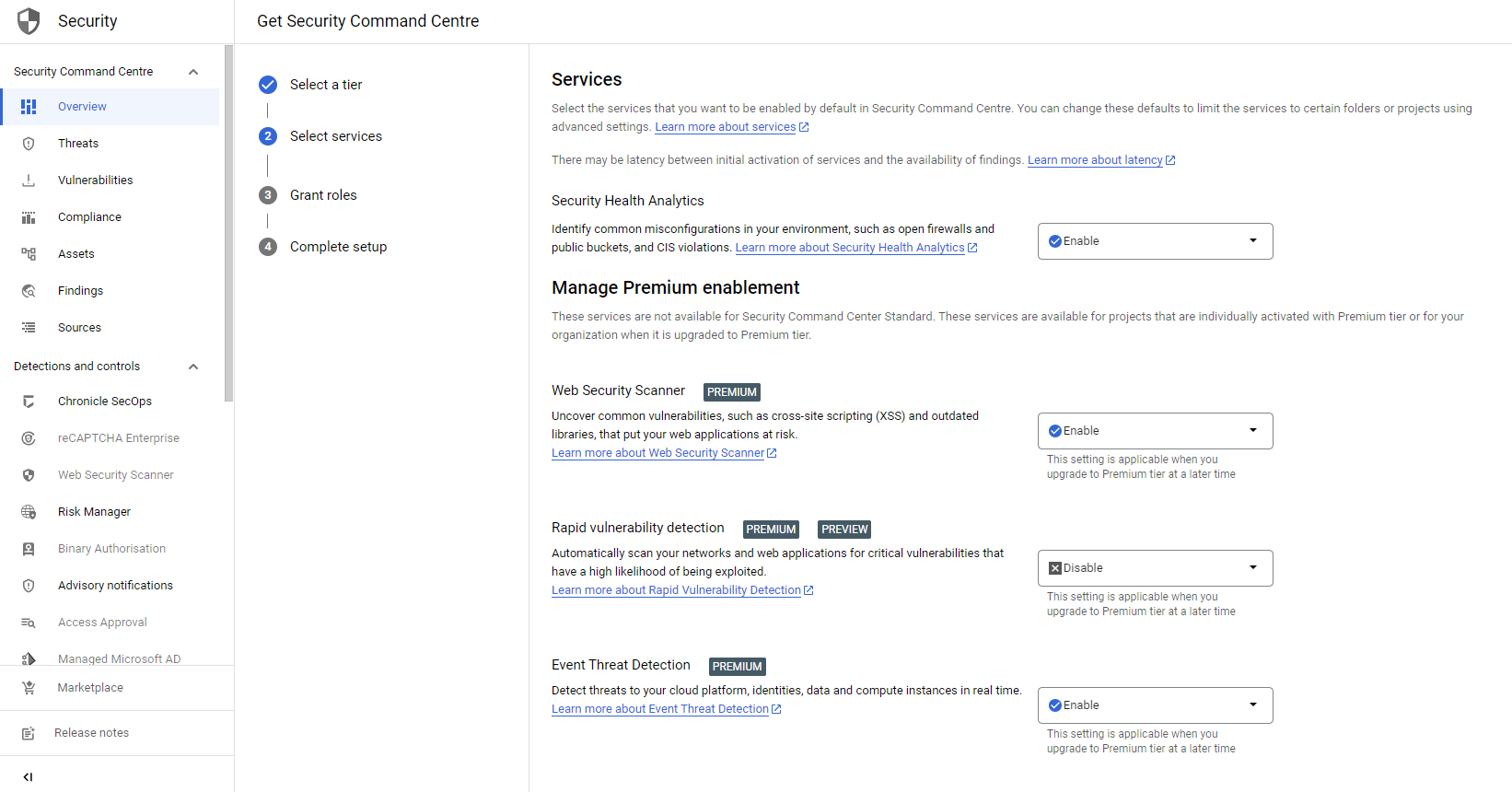Screen dimensions: 1512x792
Task: Click the external link icon after latency link
Action: click(x=1170, y=160)
